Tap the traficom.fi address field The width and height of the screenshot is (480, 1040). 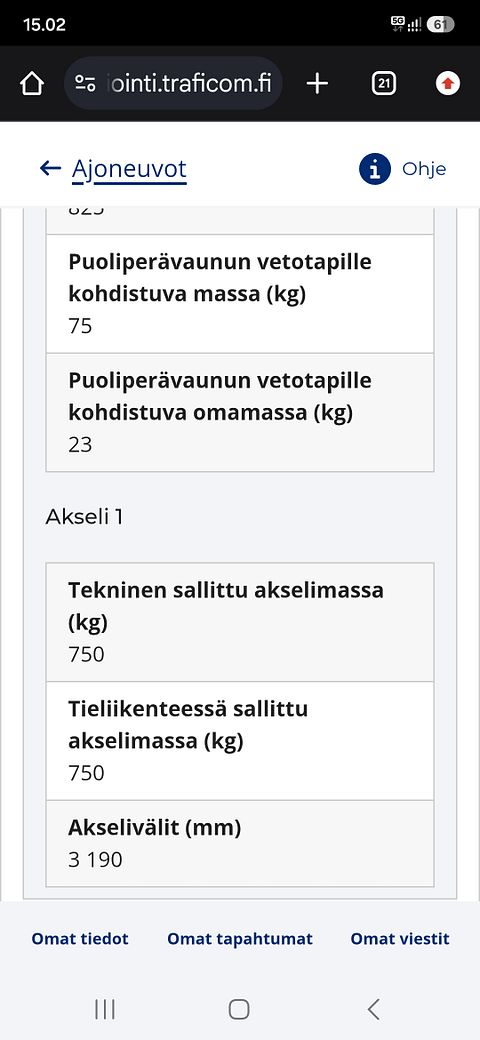click(x=173, y=84)
